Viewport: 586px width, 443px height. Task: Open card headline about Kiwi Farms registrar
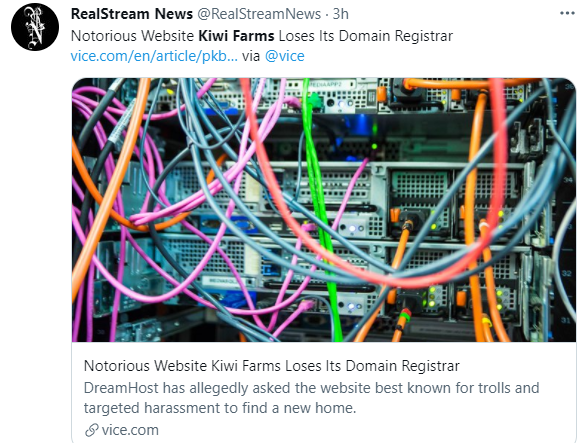pos(272,366)
